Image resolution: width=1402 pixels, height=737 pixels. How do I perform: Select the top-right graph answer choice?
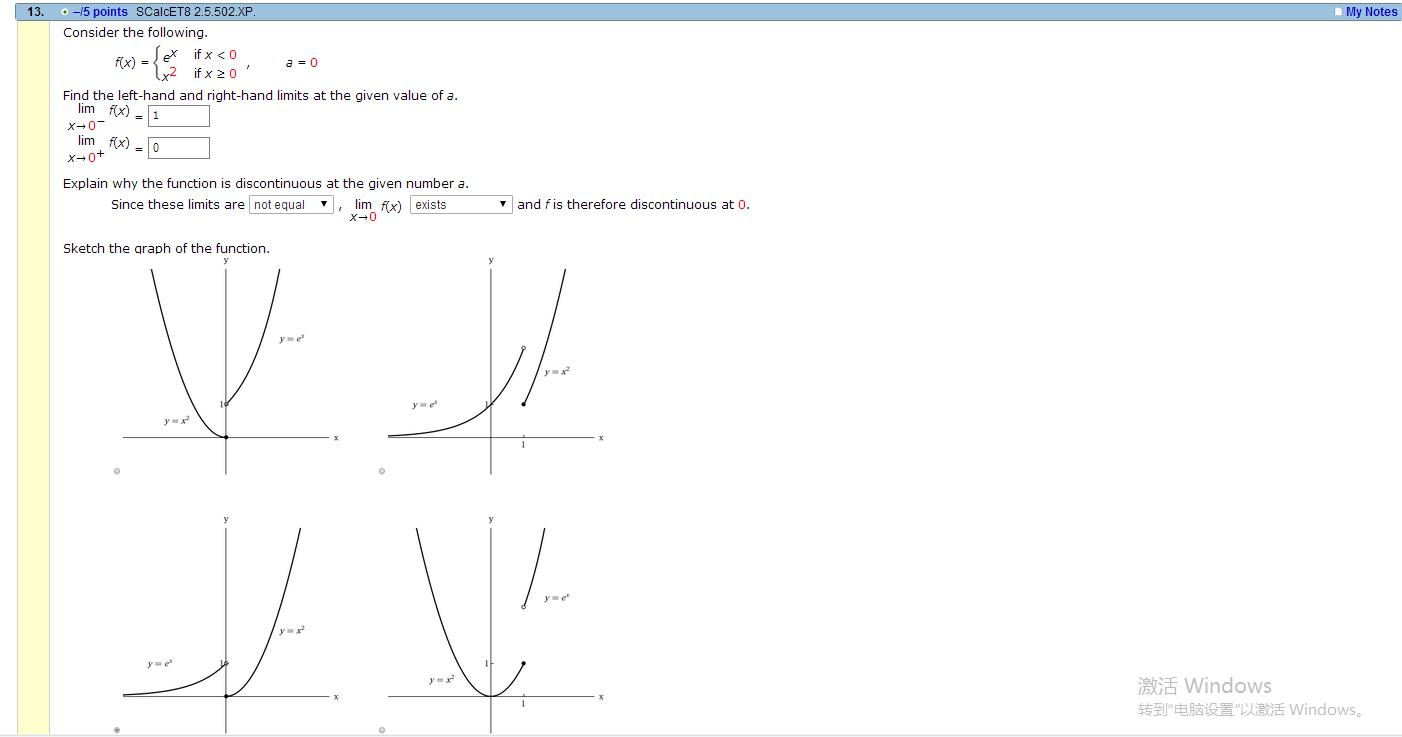[381, 470]
